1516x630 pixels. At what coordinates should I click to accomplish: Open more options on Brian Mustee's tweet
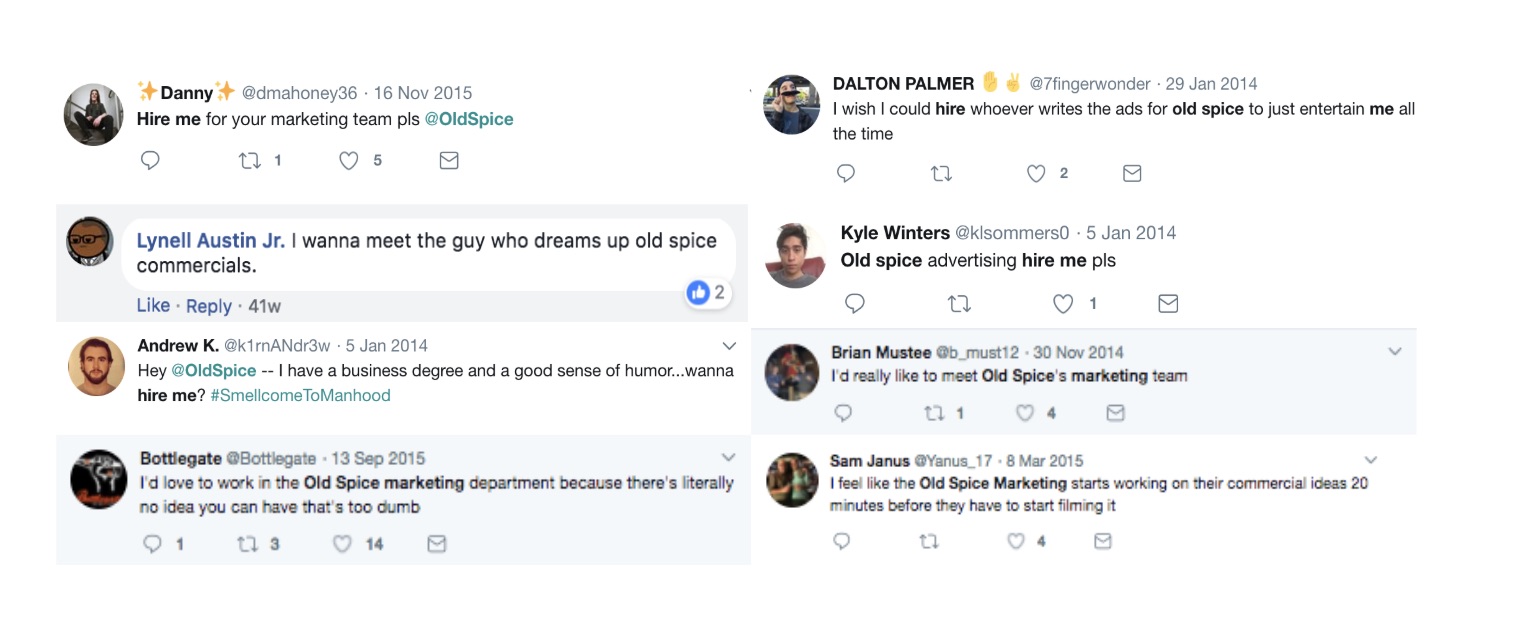tap(1395, 352)
